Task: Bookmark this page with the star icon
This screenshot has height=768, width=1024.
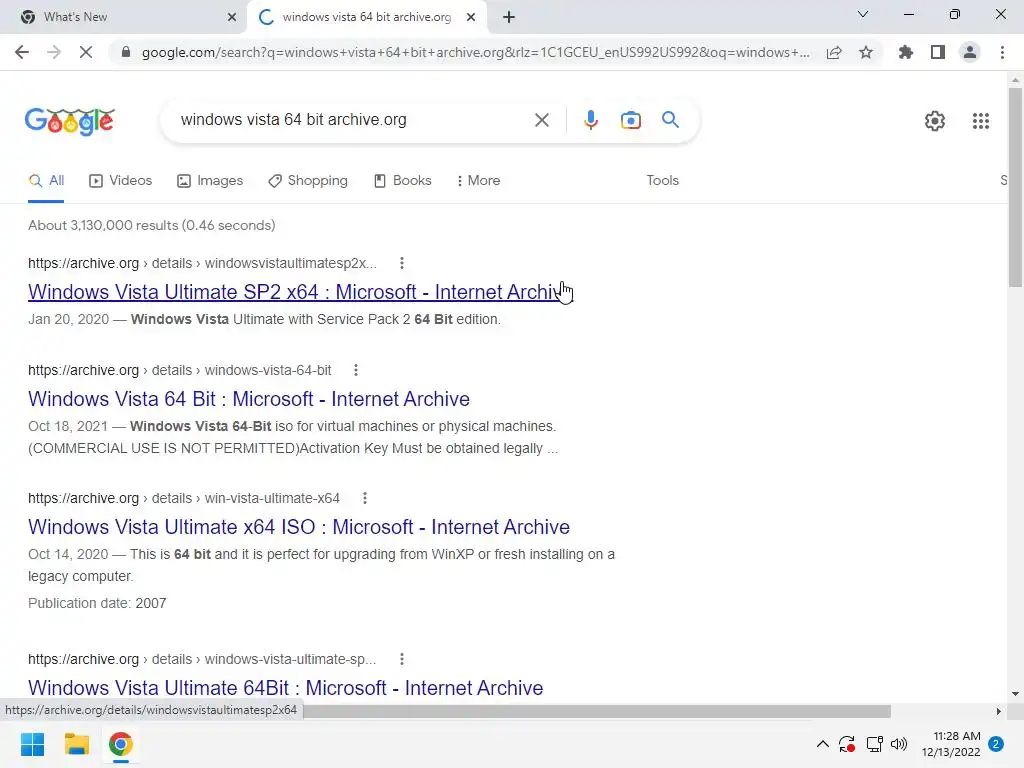Action: (866, 52)
